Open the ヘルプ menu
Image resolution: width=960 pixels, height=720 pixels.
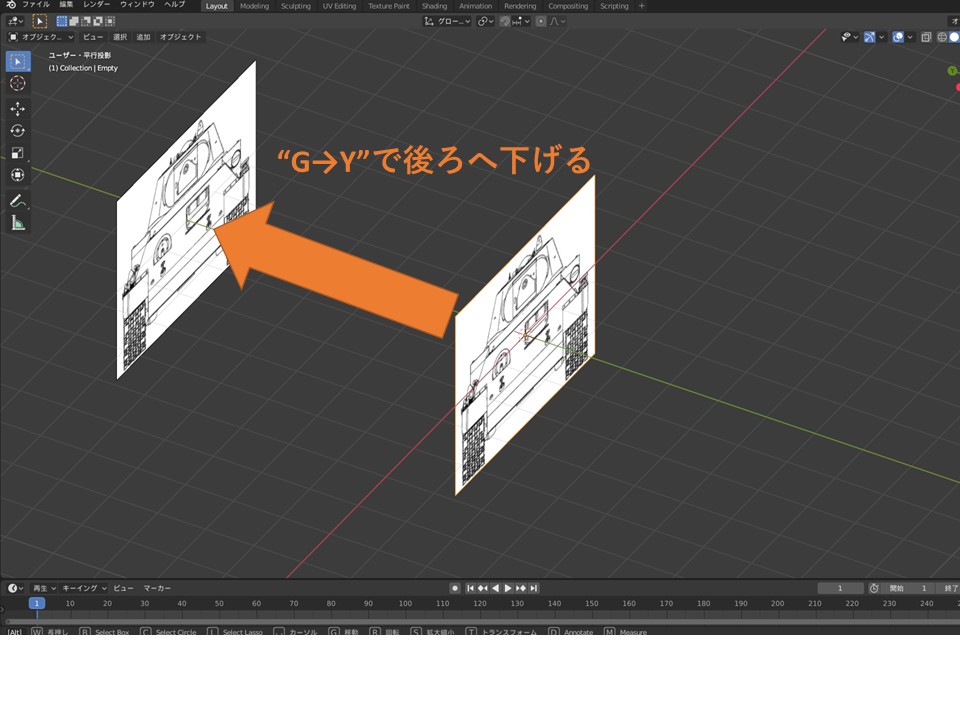[x=175, y=5]
